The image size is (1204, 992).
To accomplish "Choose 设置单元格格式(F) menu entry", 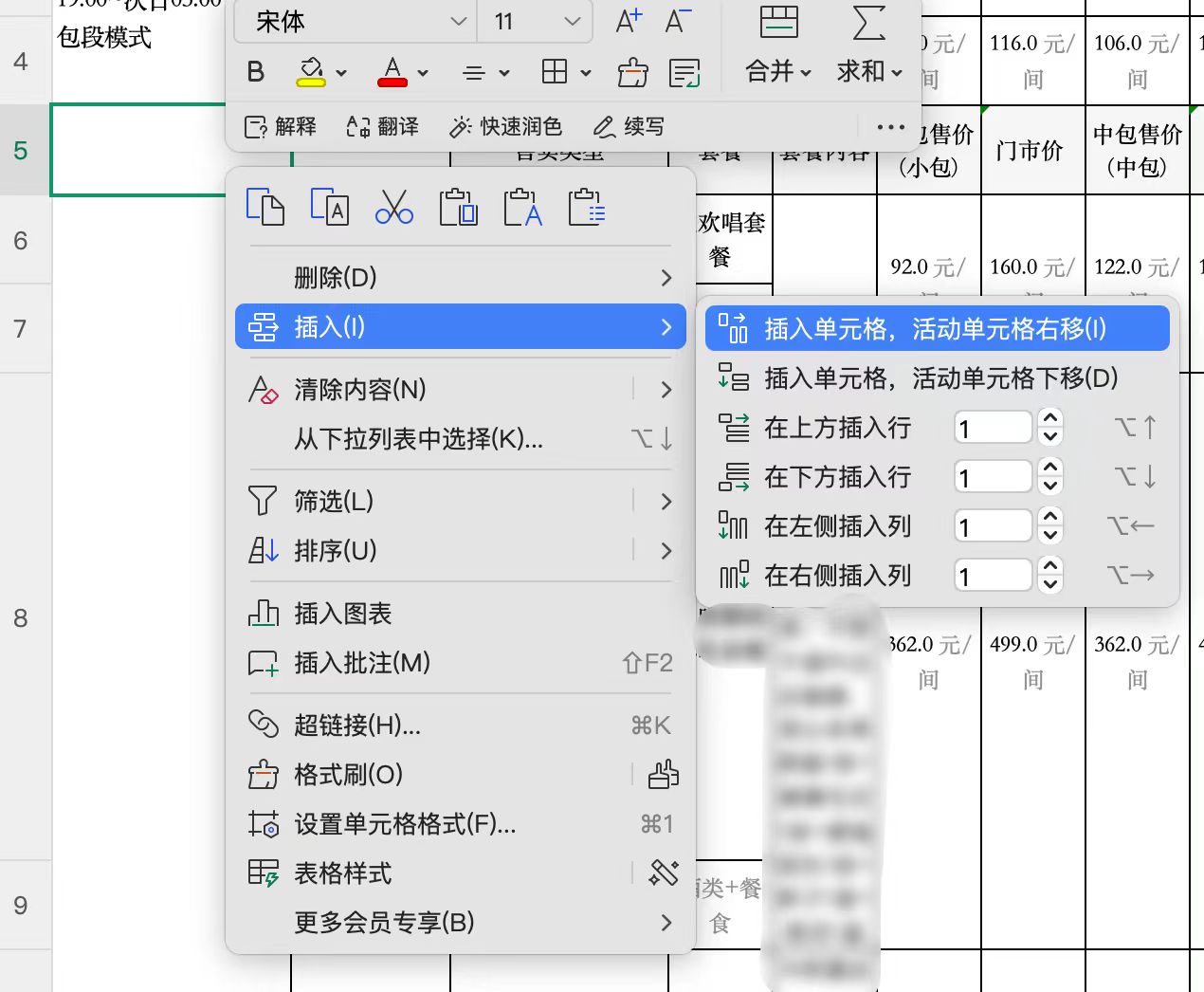I will [405, 824].
